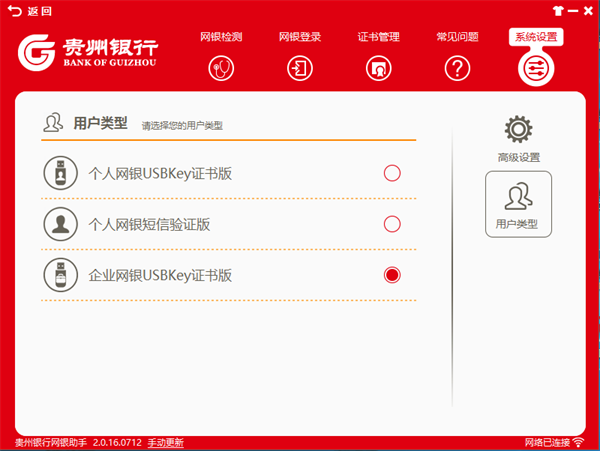Click 企业网银USBKey证书版 label
The height and width of the screenshot is (451, 600).
[160, 275]
